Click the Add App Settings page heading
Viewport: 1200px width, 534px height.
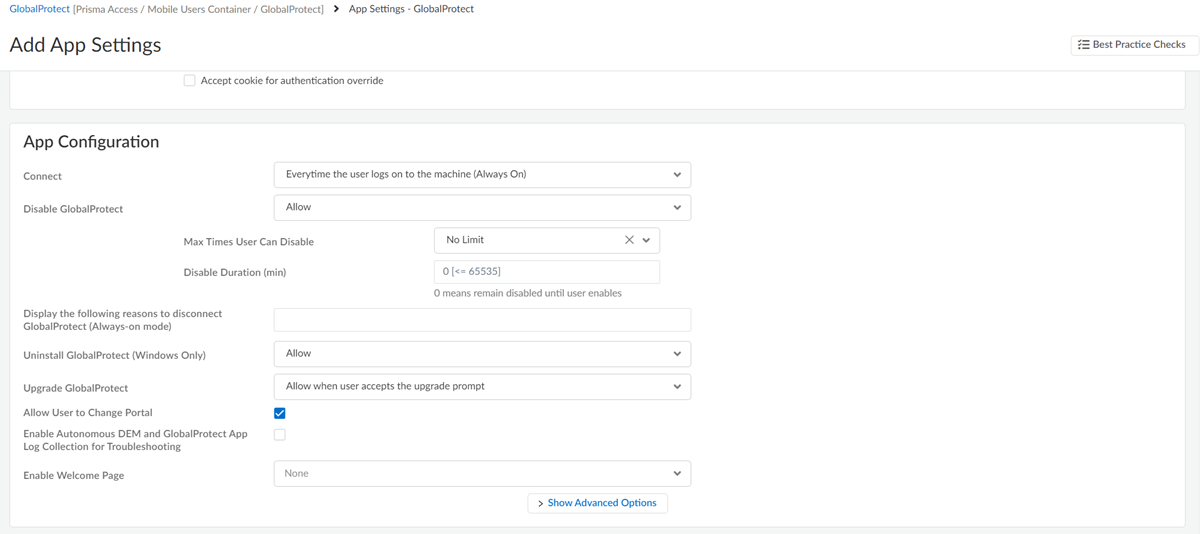click(x=85, y=45)
